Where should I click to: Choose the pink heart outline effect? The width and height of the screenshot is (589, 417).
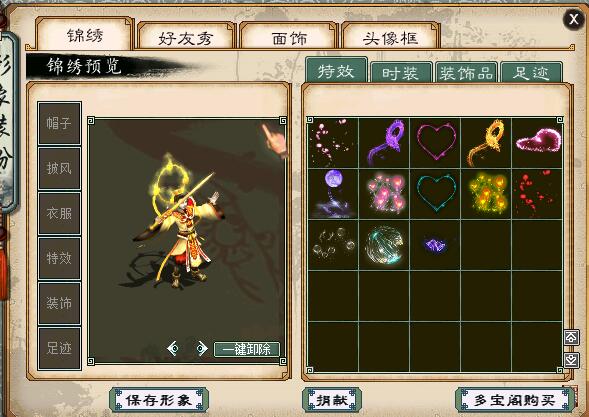pyautogui.click(x=435, y=143)
